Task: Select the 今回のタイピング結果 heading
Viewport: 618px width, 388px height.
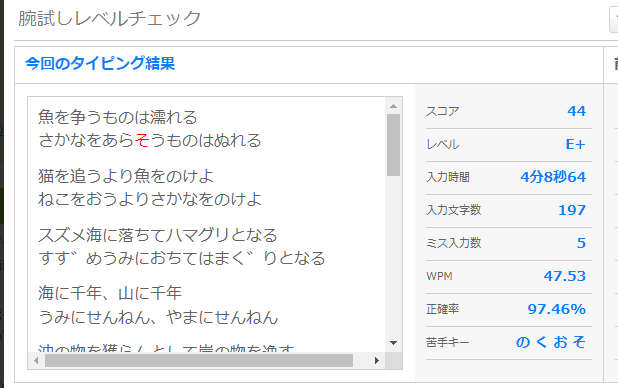Action: coord(100,63)
